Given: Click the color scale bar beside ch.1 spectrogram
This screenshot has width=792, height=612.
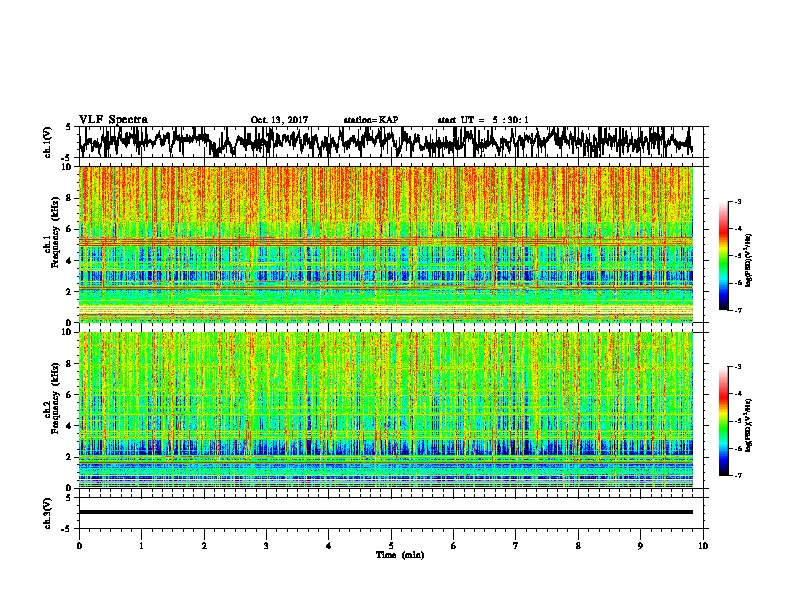Looking at the screenshot, I should [x=724, y=256].
